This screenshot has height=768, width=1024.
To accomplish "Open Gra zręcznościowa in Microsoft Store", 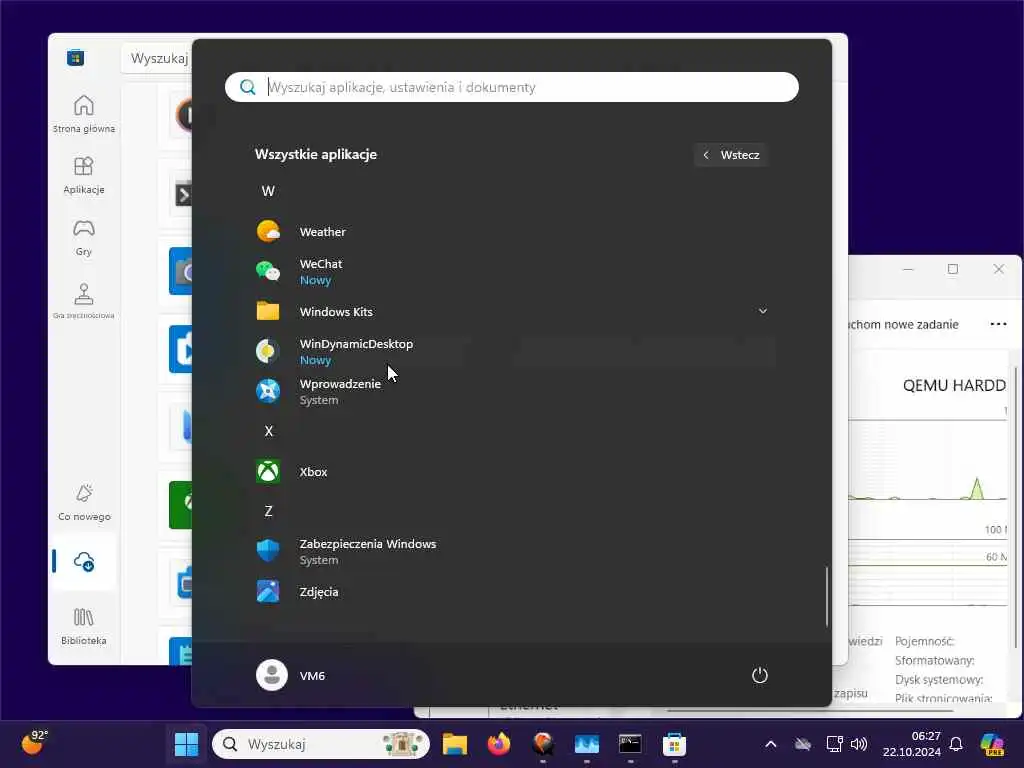I will [84, 300].
